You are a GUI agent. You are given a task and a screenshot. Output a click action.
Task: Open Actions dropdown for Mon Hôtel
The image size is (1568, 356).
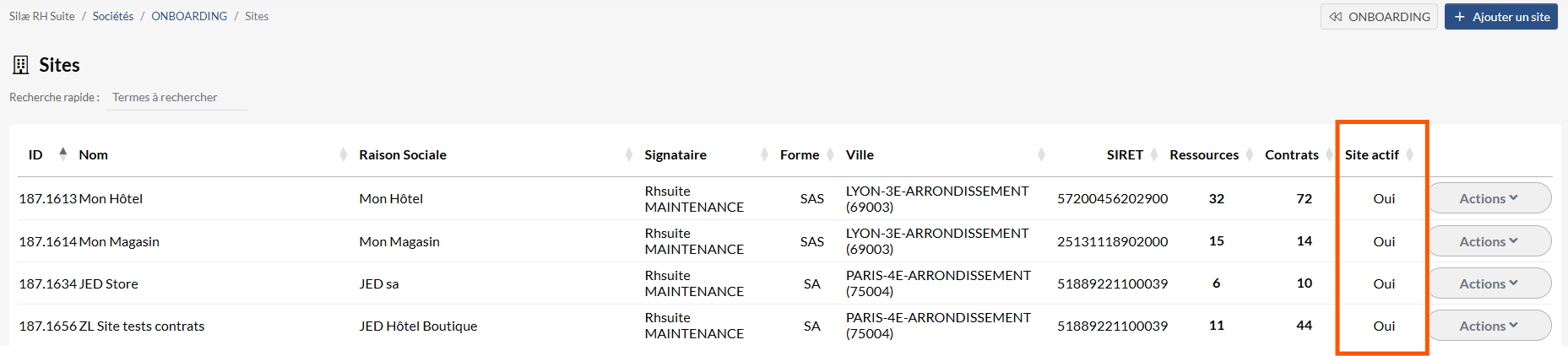point(1489,198)
